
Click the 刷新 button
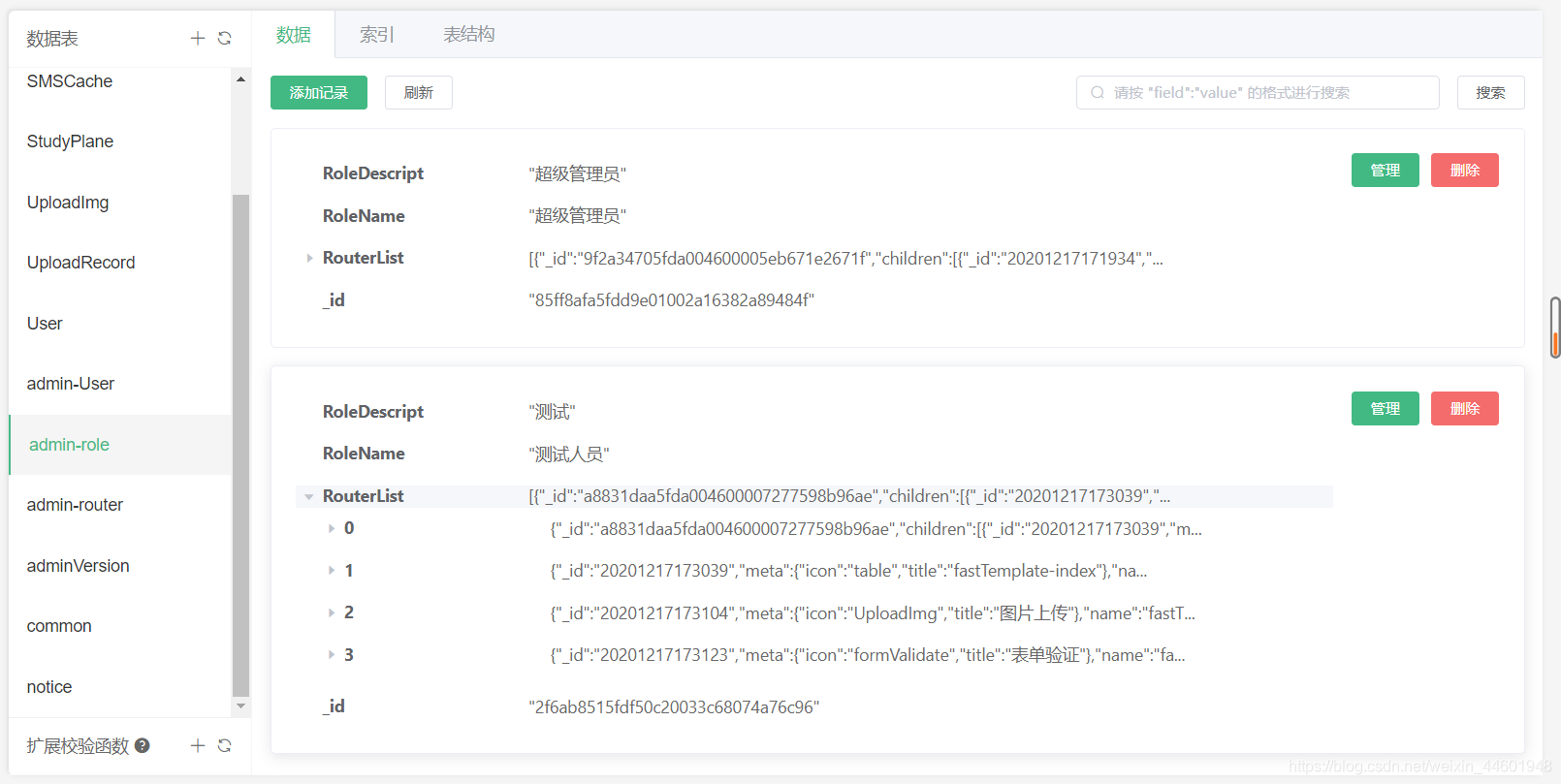pos(419,93)
